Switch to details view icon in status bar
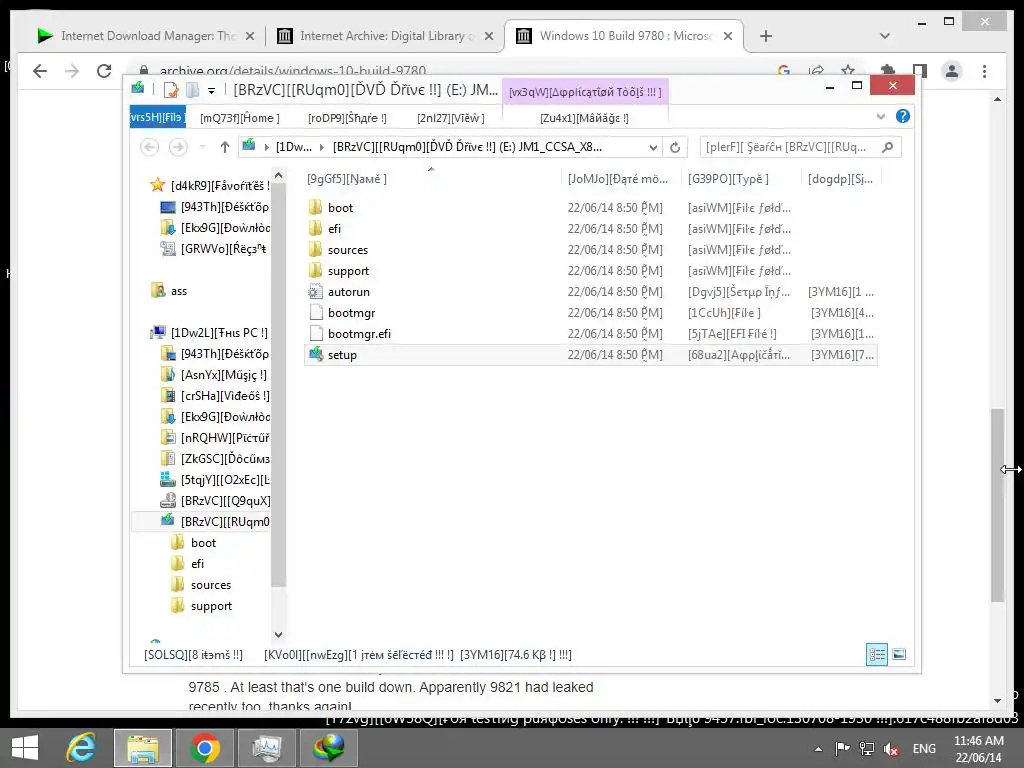Screen dimensions: 1024x768 coord(876,654)
